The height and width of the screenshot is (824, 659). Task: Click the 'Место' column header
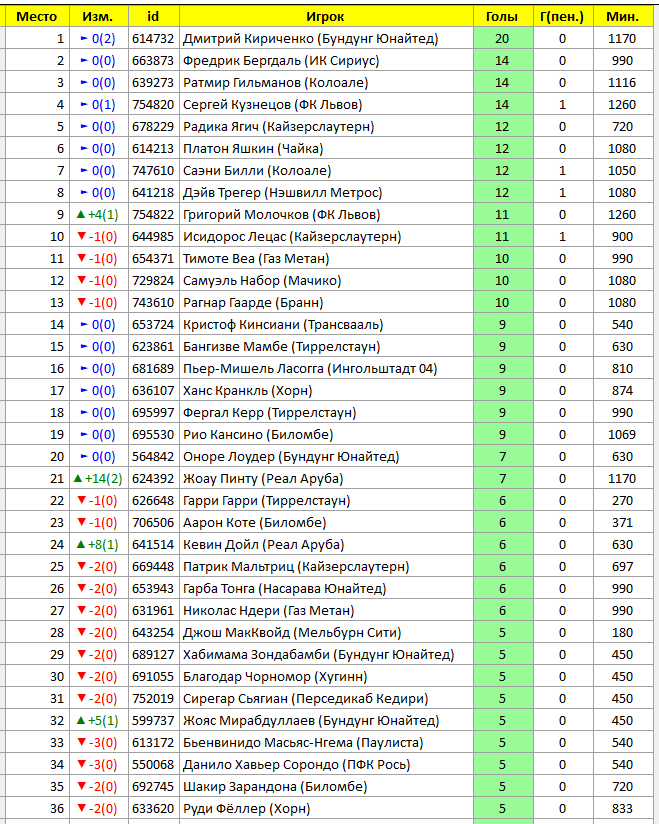pos(37,16)
